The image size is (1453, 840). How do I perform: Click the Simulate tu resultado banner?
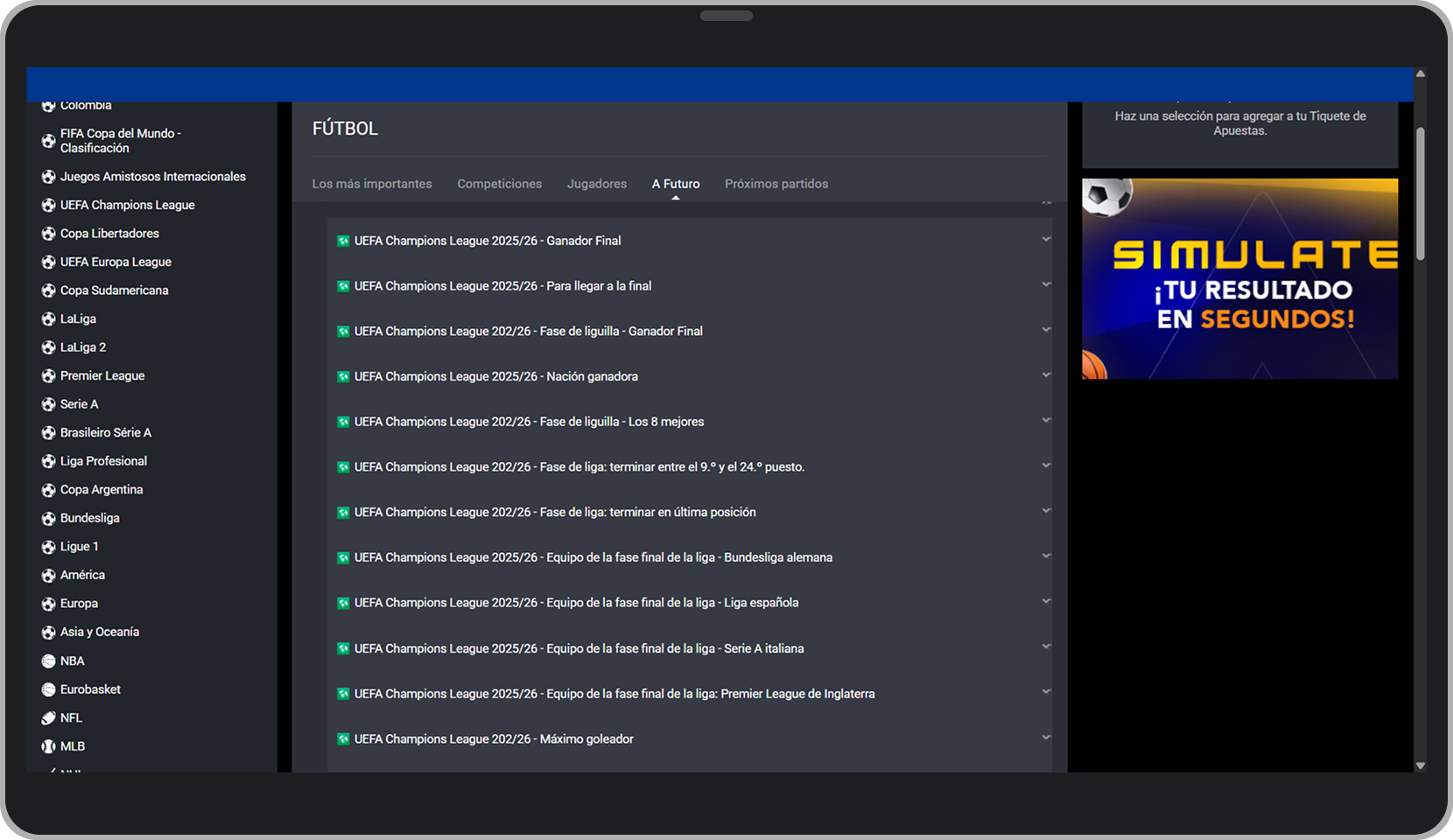point(1239,279)
